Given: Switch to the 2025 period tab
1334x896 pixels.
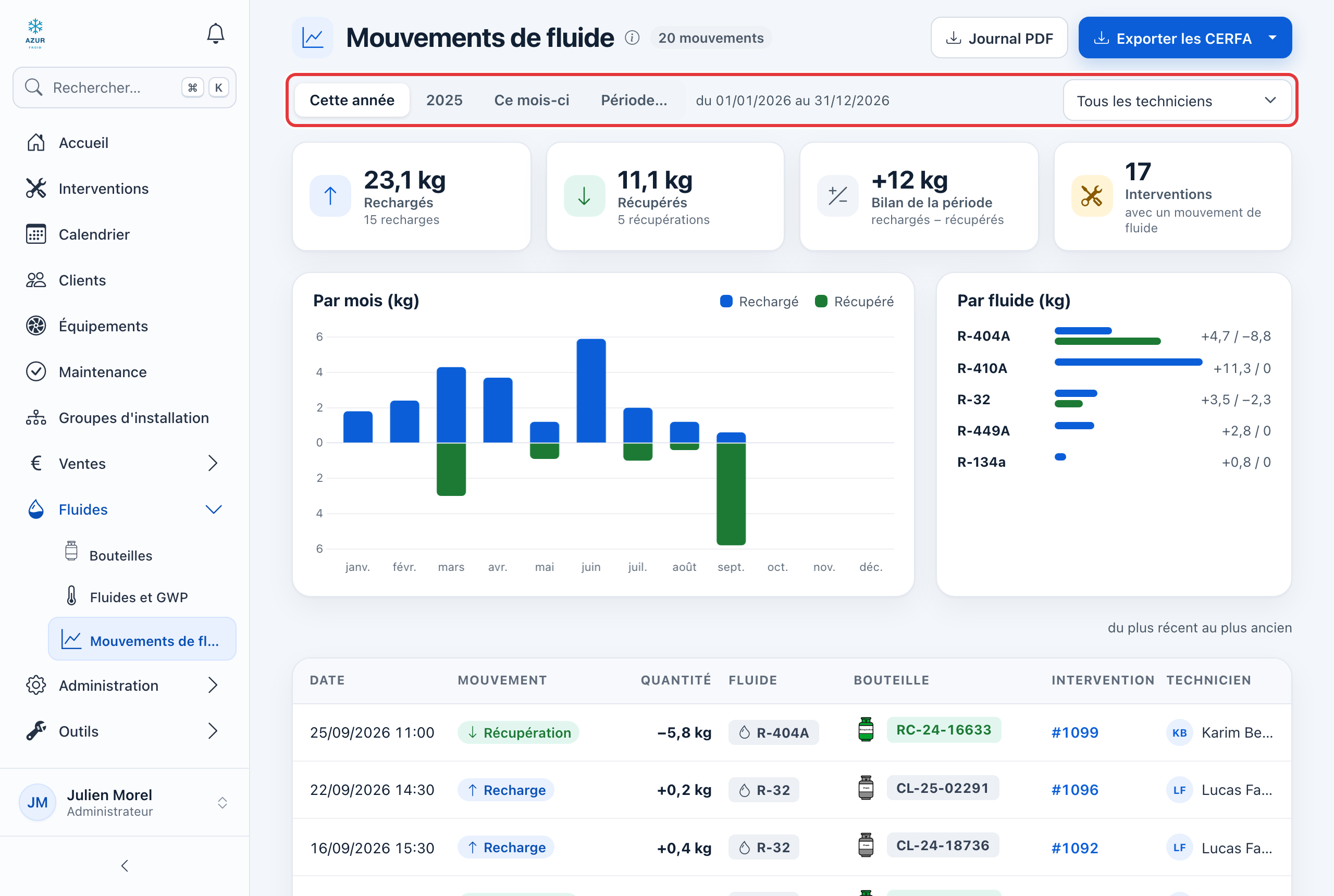Looking at the screenshot, I should click(x=444, y=100).
